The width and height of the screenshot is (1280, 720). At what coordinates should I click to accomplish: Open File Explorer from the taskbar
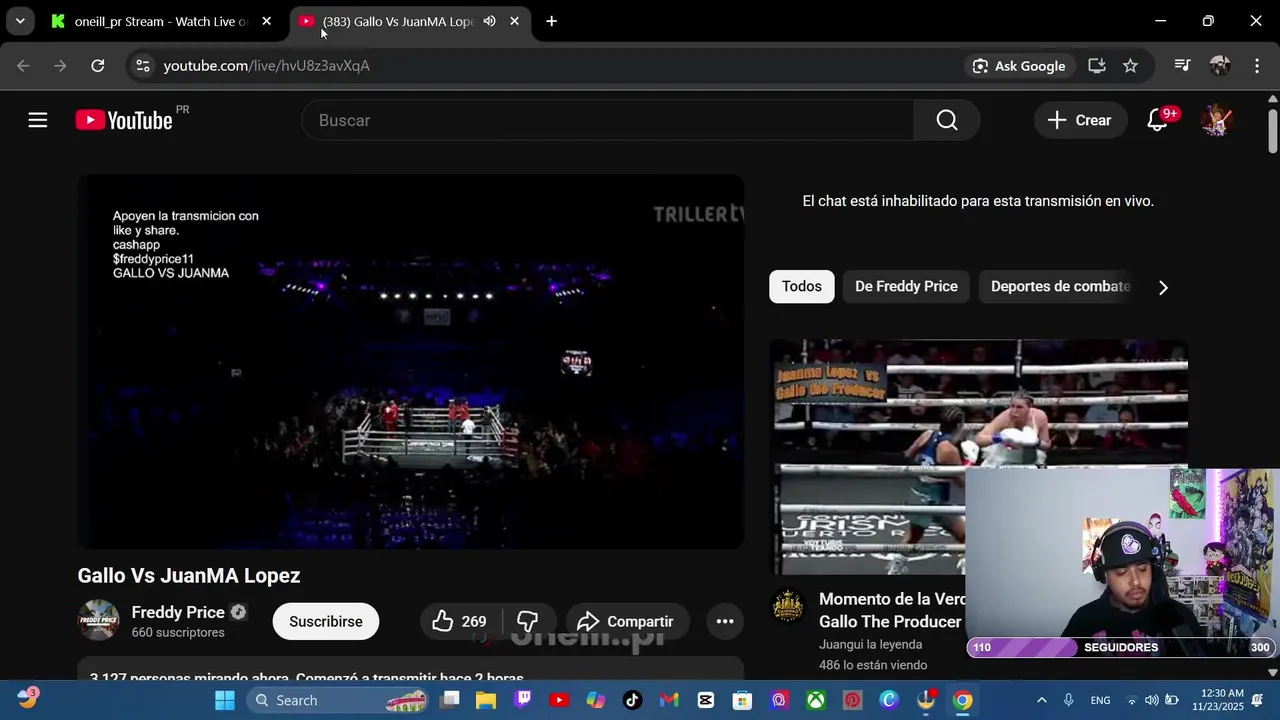coord(486,700)
